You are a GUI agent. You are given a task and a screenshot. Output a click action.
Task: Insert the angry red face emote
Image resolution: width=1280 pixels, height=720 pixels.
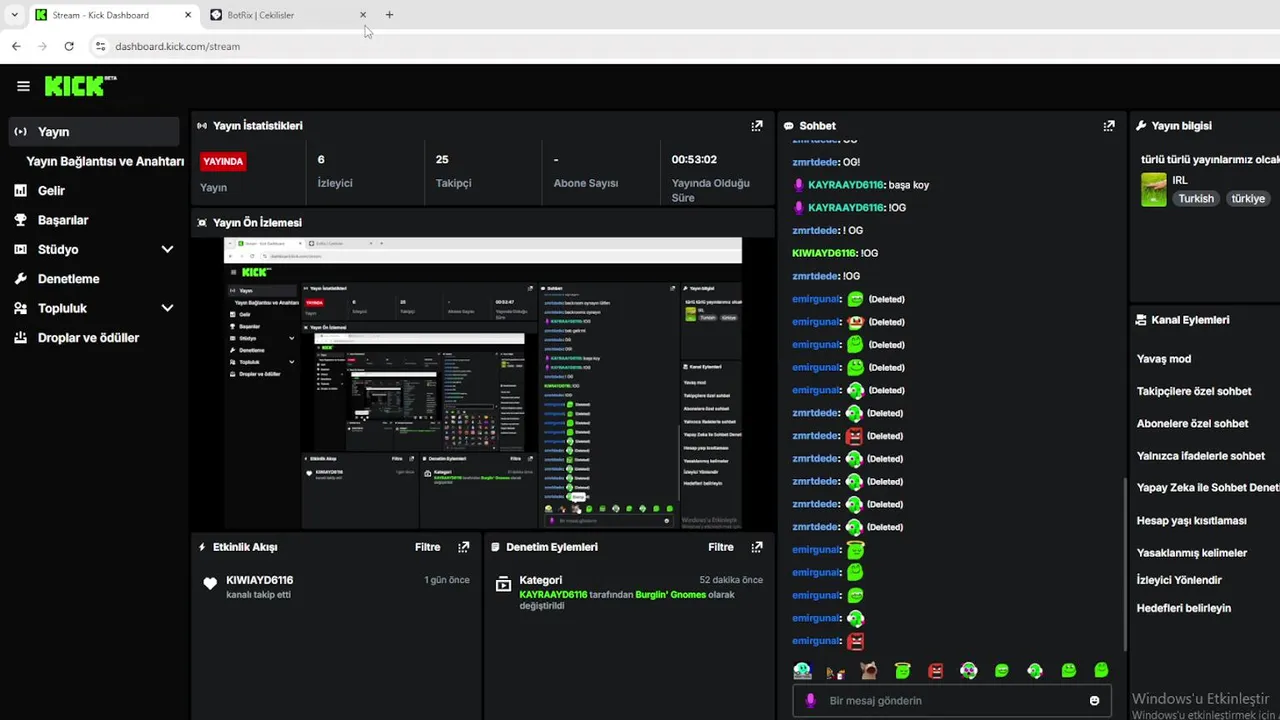point(936,671)
